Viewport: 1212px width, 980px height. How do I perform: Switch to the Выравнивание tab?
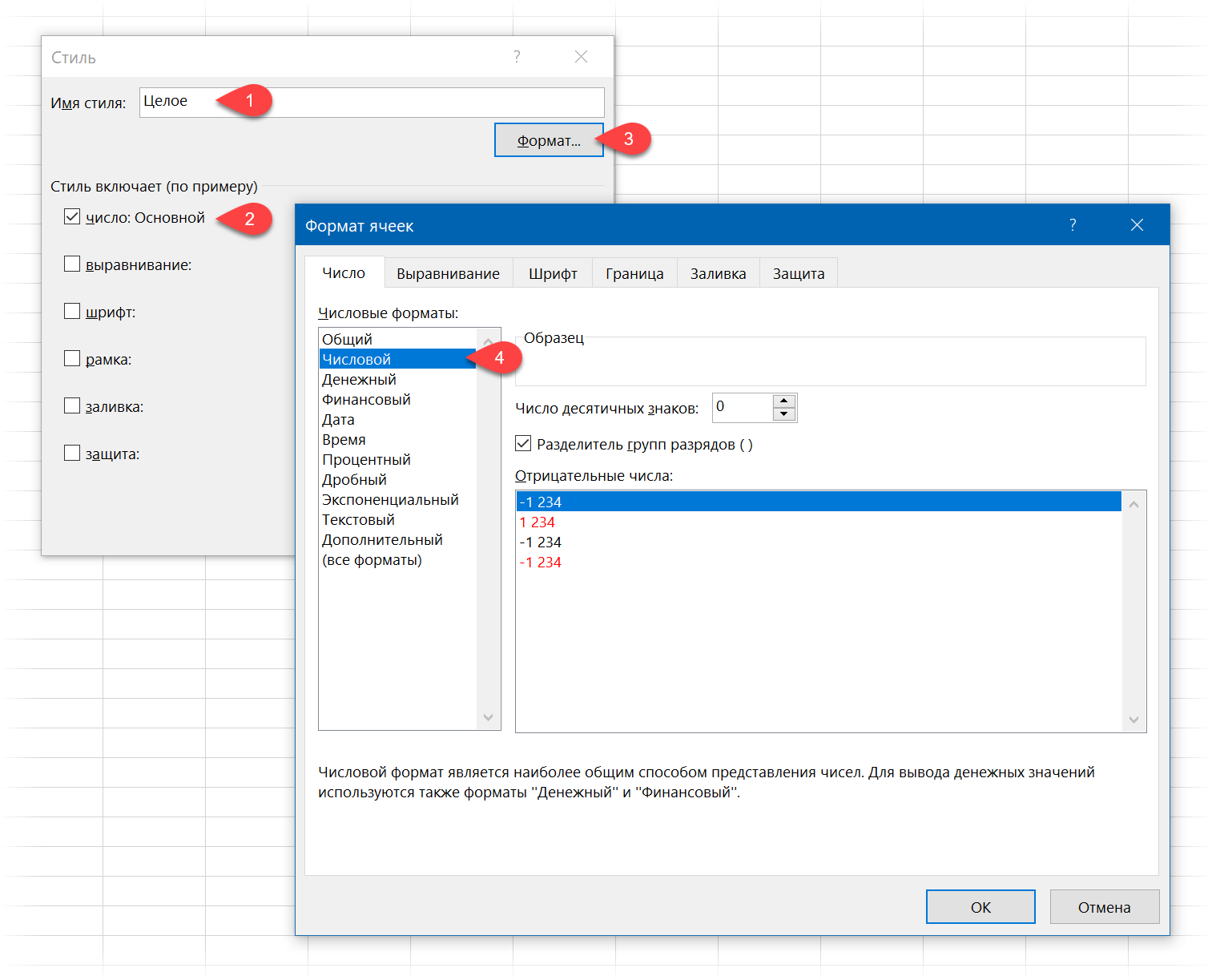[448, 273]
